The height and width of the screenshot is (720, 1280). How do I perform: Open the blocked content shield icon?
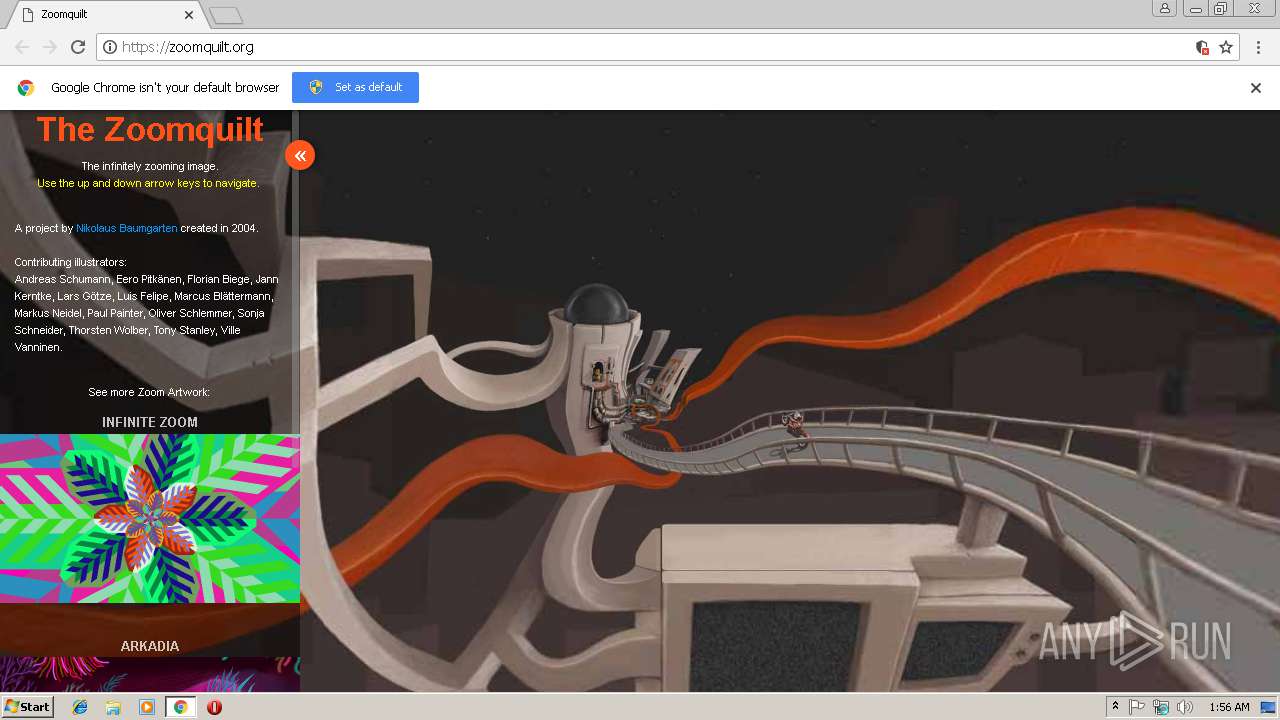[1202, 47]
